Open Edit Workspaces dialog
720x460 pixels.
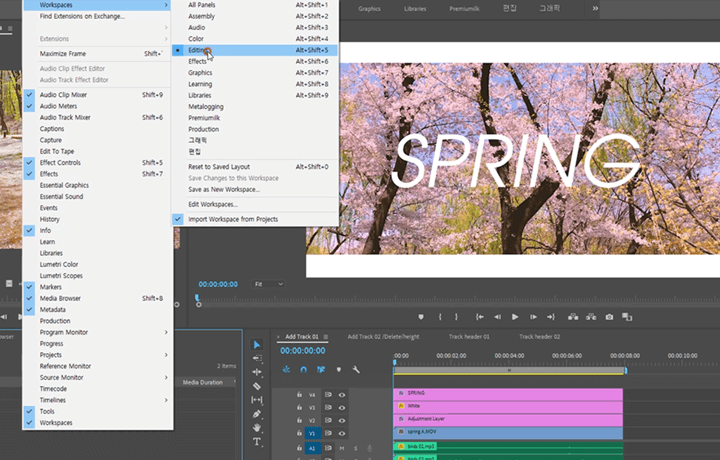click(255, 204)
